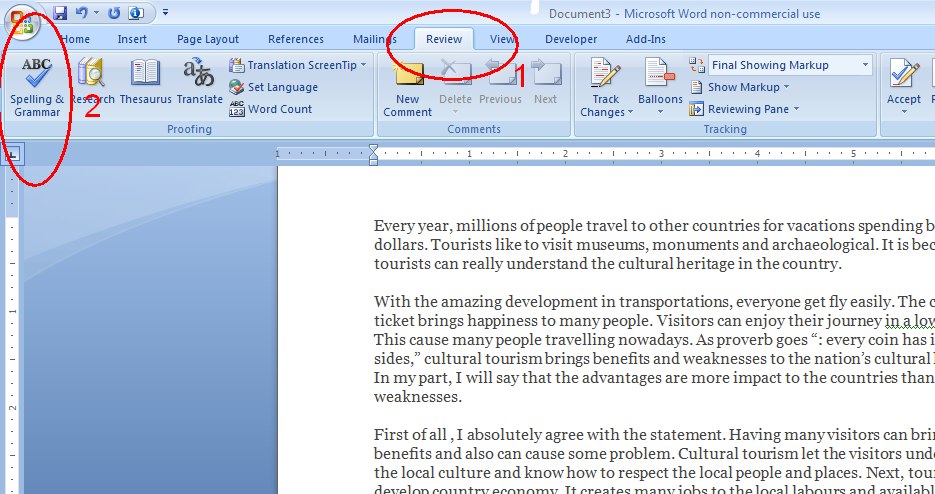This screenshot has height=494, width=935.
Task: Customize Quick Access Toolbar dropdown
Action: [x=165, y=12]
